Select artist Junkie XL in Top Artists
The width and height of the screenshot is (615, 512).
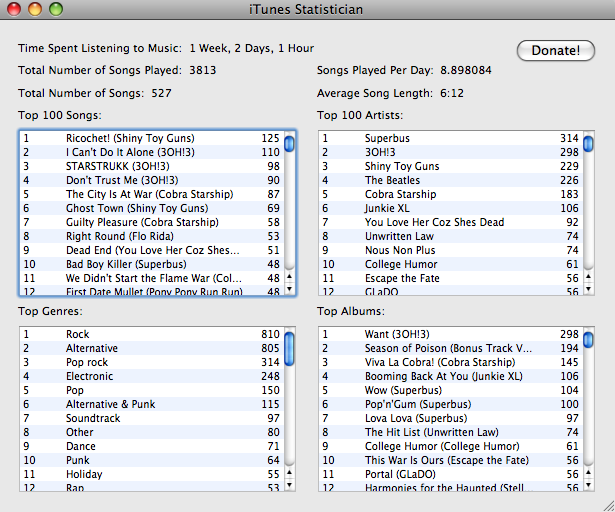451,208
